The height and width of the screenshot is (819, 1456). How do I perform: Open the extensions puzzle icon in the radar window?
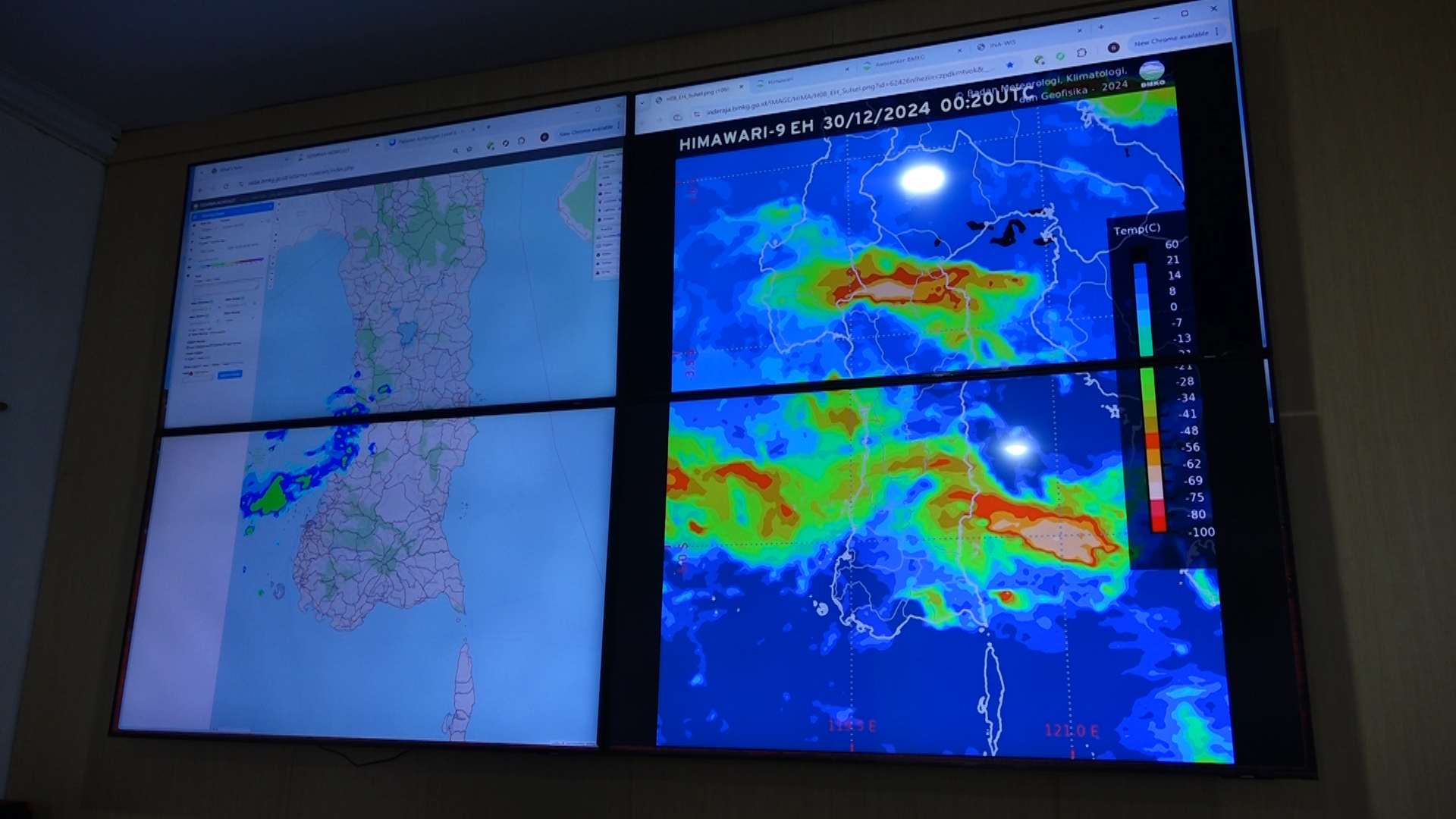[x=521, y=140]
